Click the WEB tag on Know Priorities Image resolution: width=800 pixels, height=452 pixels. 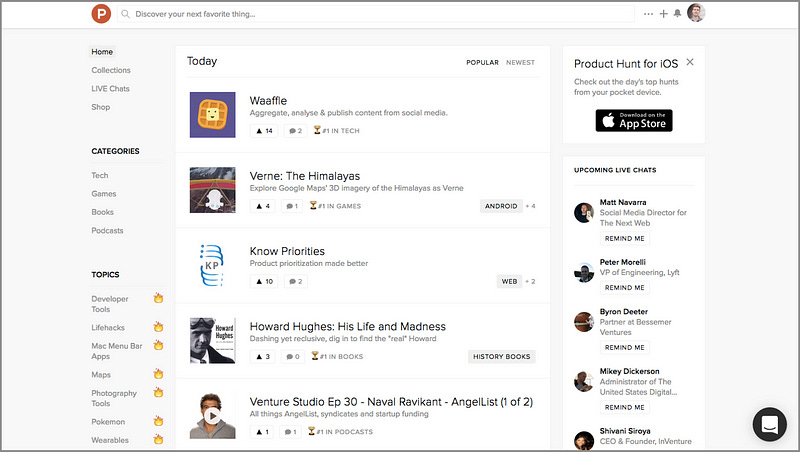pos(509,281)
